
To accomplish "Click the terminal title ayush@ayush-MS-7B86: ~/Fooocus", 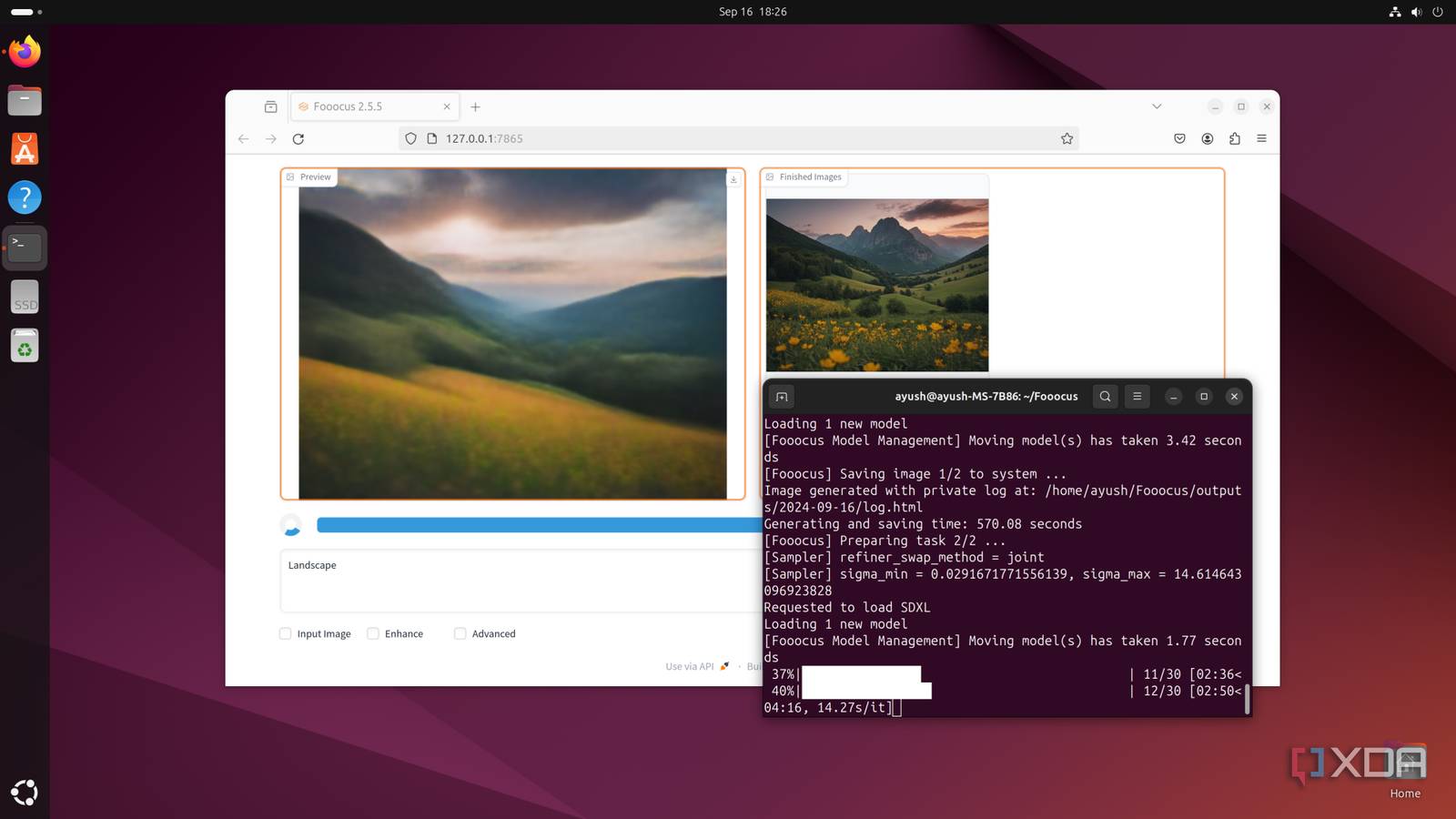I will pos(986,397).
